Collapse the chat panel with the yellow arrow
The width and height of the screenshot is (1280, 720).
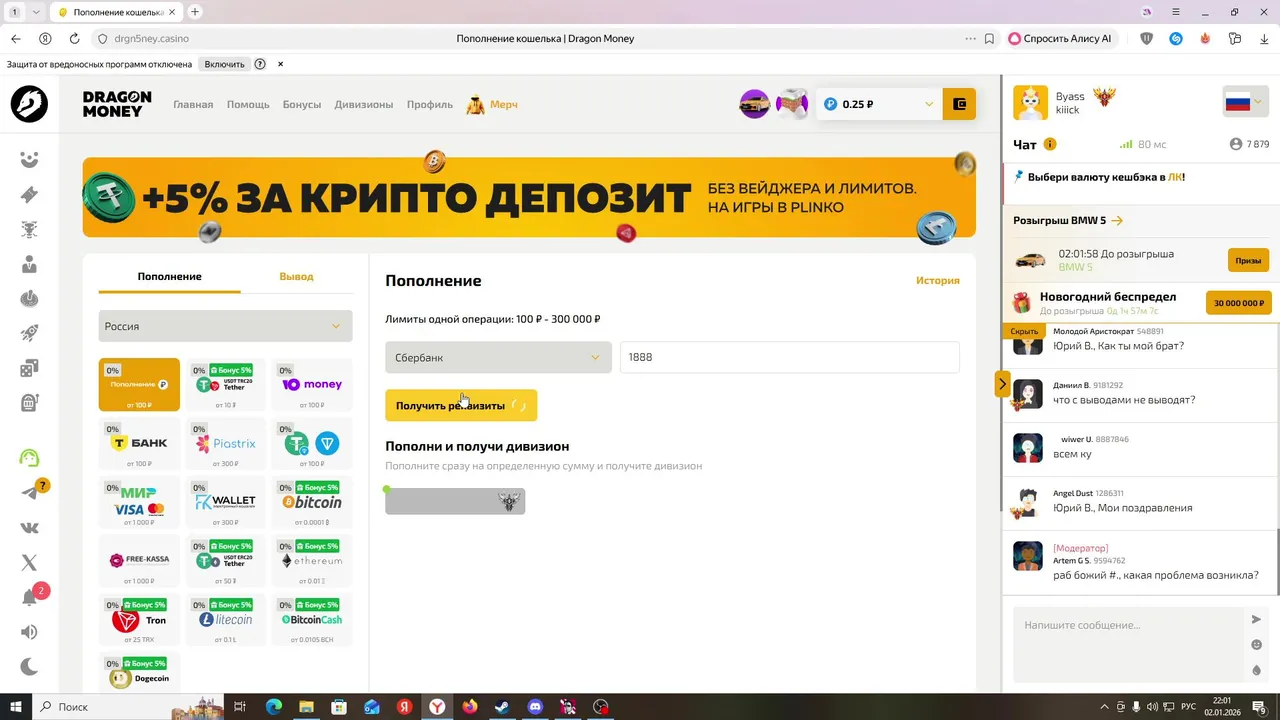coord(1002,384)
